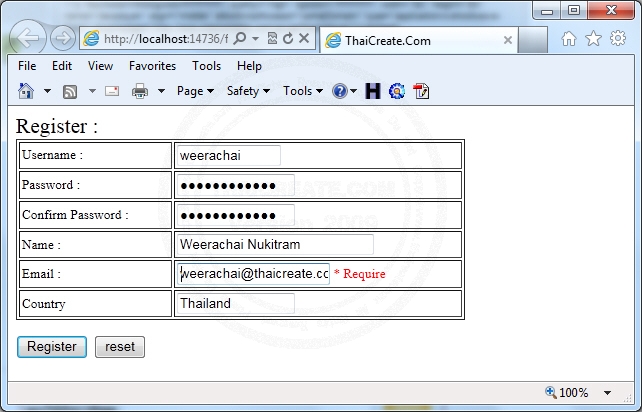Clear the form with reset button
The image size is (642, 412).
[x=120, y=347]
